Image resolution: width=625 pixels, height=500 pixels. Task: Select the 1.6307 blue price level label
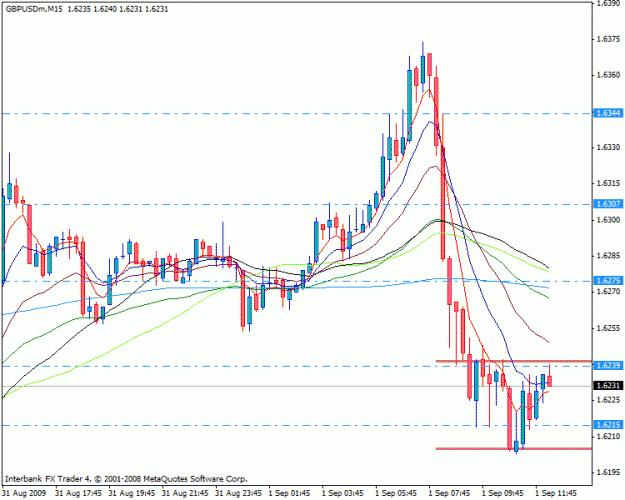click(x=608, y=204)
